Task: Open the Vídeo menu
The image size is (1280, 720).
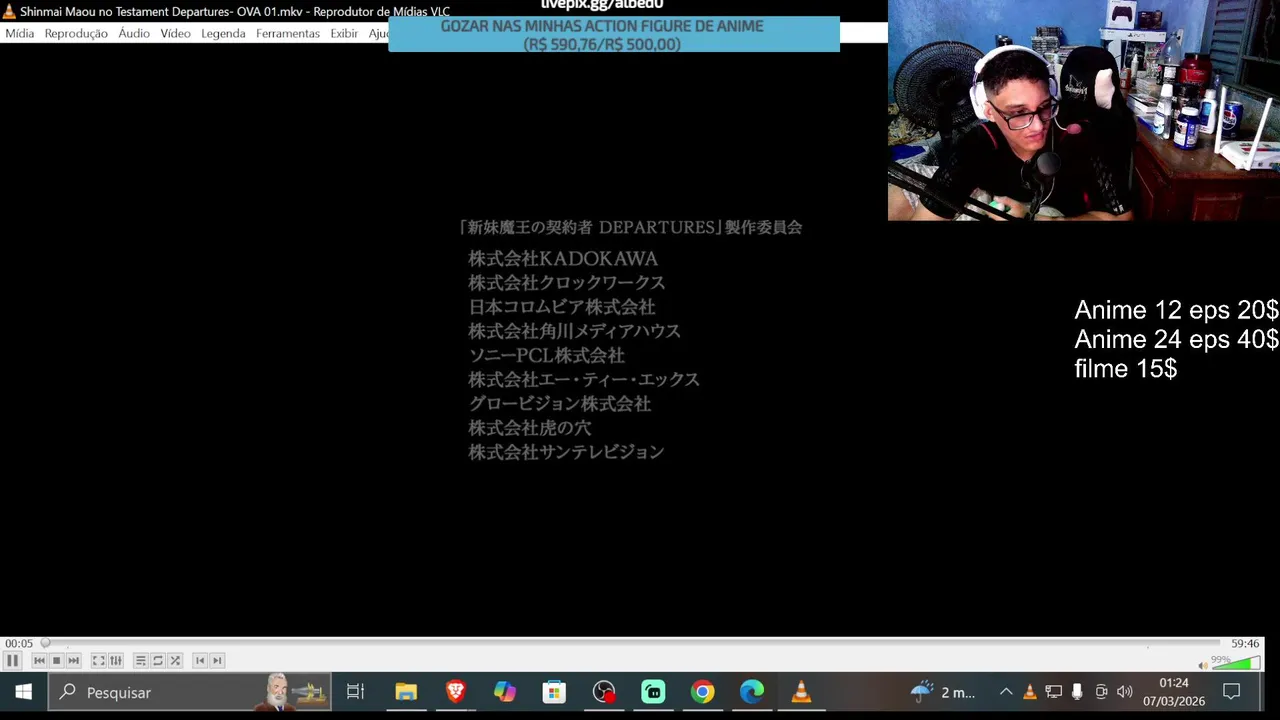Action: coord(175,33)
